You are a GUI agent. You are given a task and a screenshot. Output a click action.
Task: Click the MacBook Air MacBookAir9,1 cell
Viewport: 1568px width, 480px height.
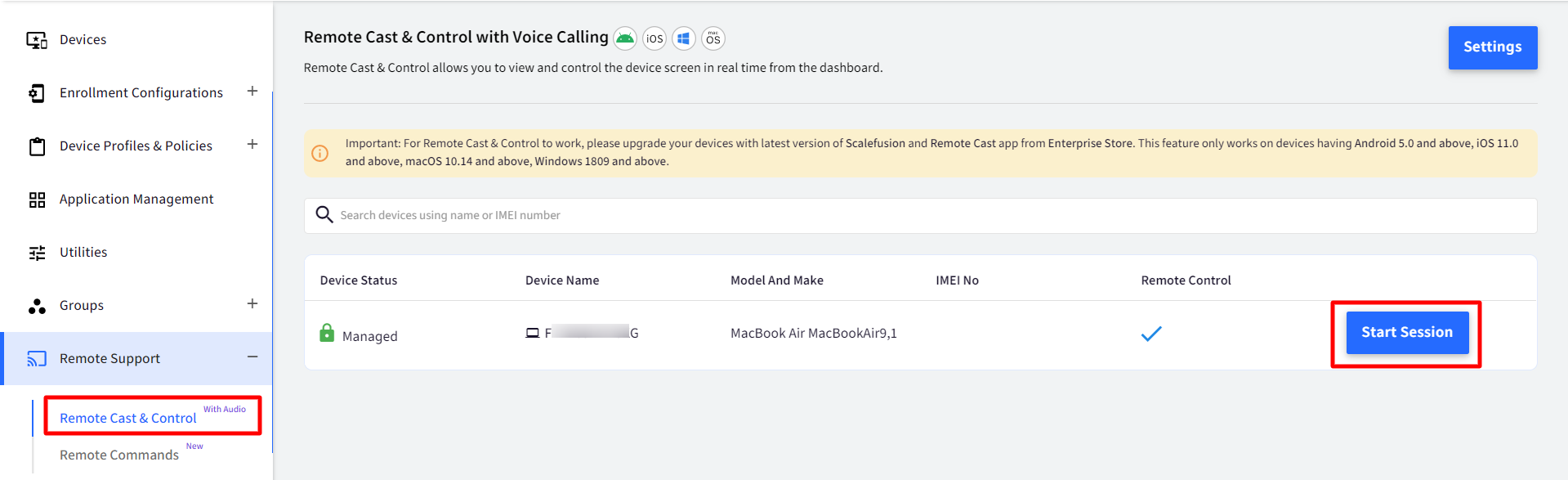(x=814, y=333)
